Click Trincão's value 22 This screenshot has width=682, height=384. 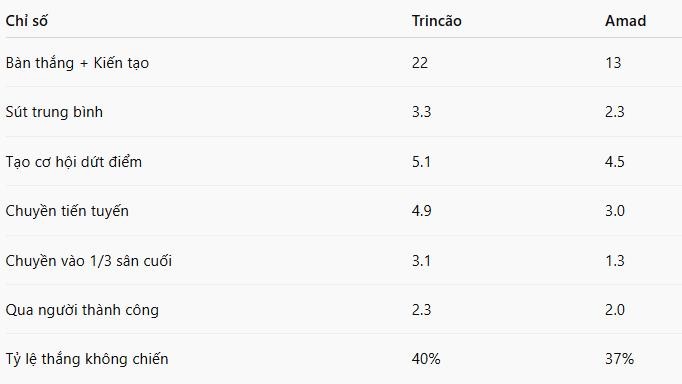pyautogui.click(x=420, y=63)
